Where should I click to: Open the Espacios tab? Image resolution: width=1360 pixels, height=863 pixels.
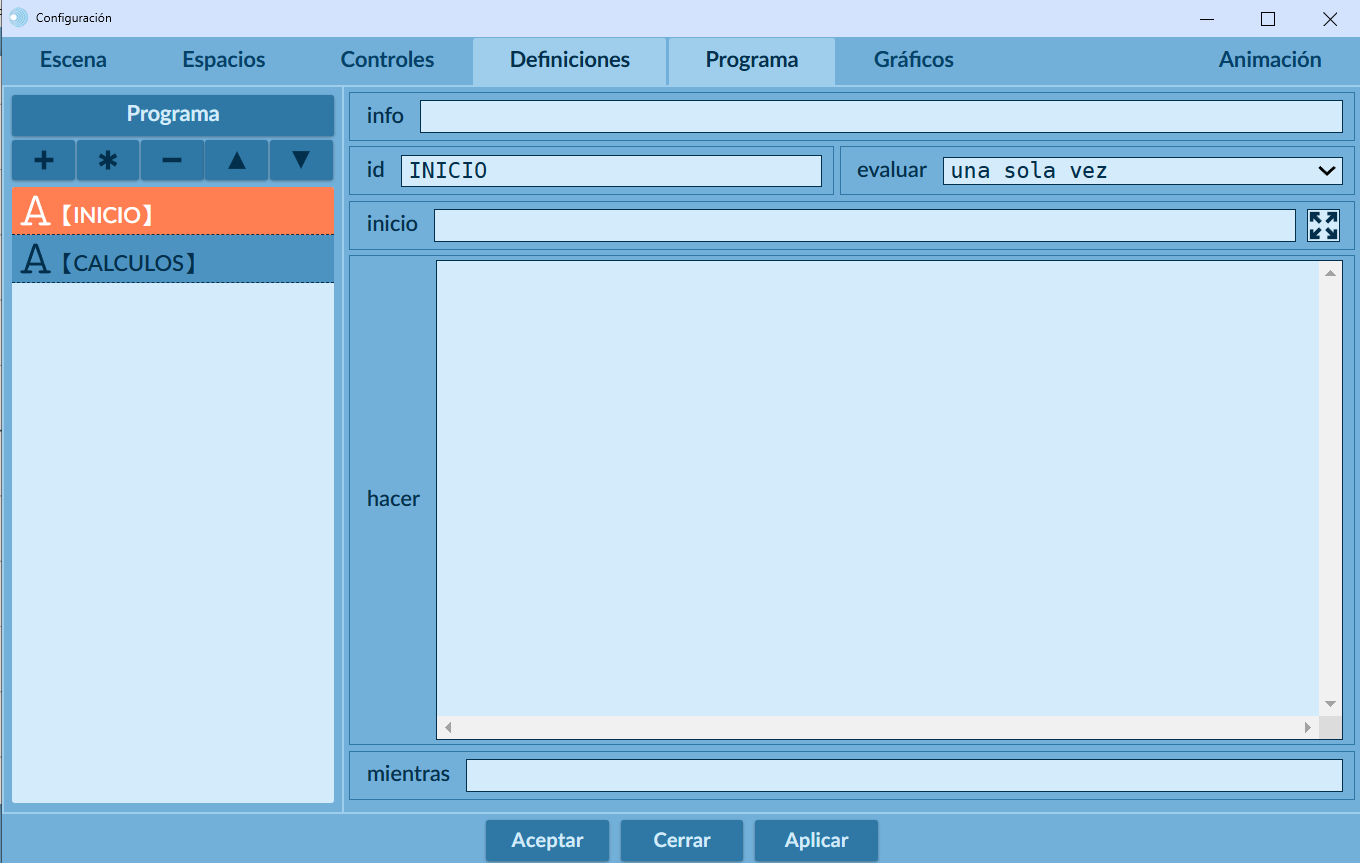tap(224, 60)
